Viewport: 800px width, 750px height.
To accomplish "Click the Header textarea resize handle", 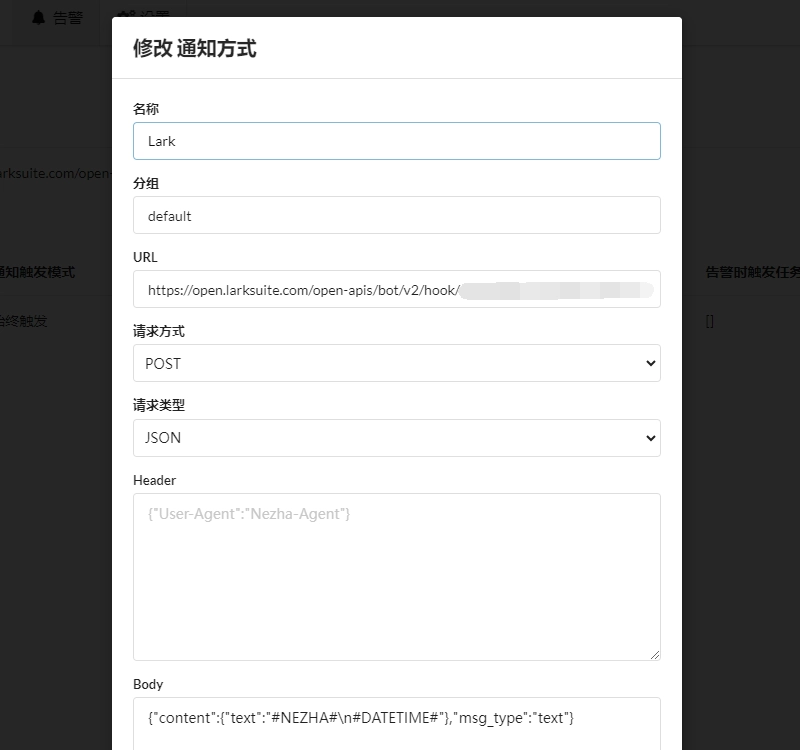I will pyautogui.click(x=654, y=654).
